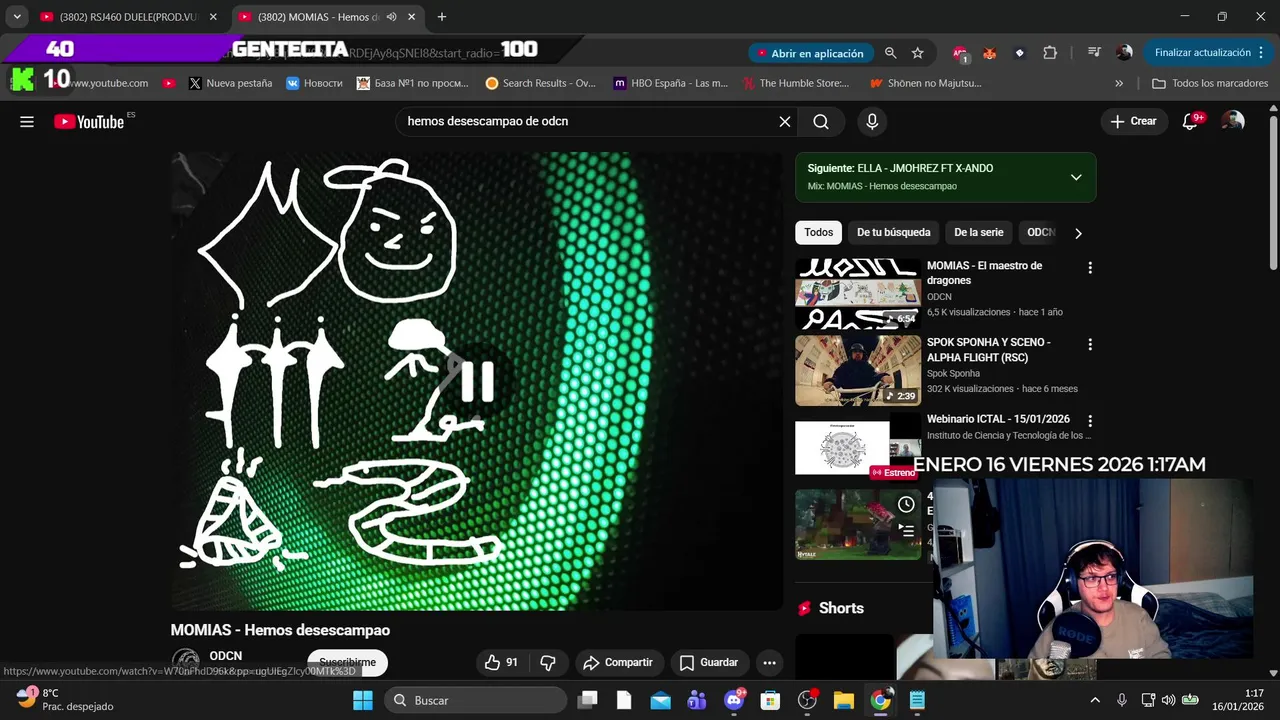Viewport: 1280px width, 720px height.
Task: Close the RSJ460 DUELE browser tab
Action: 213,17
